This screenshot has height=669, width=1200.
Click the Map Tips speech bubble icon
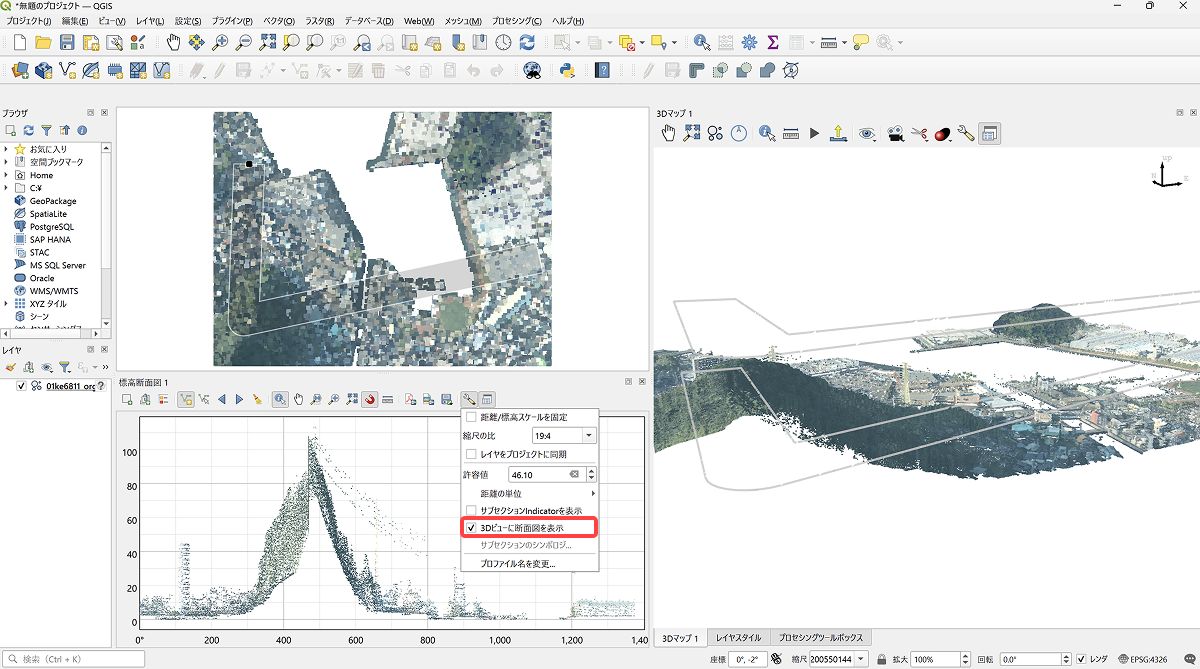861,42
